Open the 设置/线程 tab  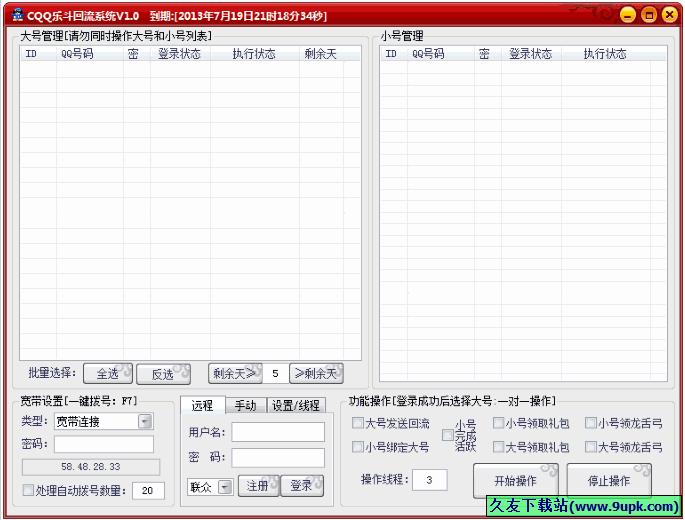point(296,406)
